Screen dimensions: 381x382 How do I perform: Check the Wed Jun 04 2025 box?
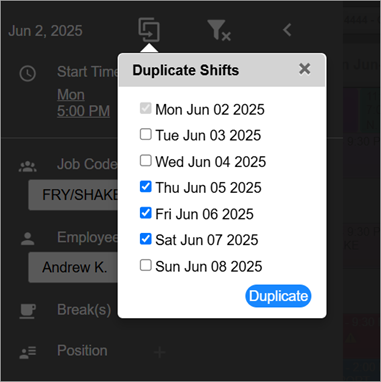pos(146,160)
